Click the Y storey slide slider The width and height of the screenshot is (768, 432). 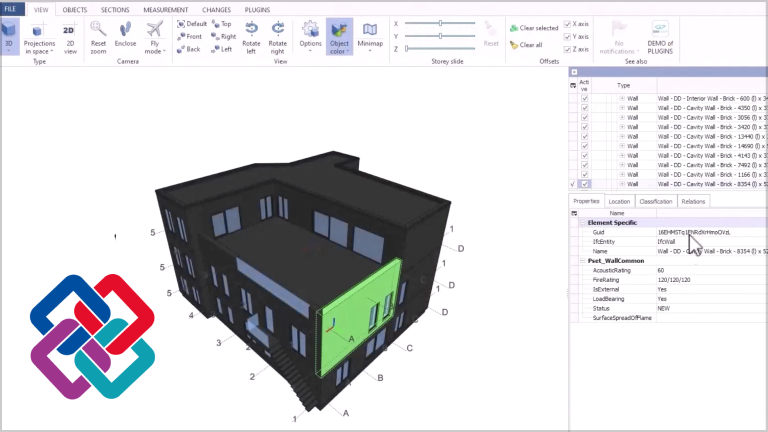click(x=440, y=36)
